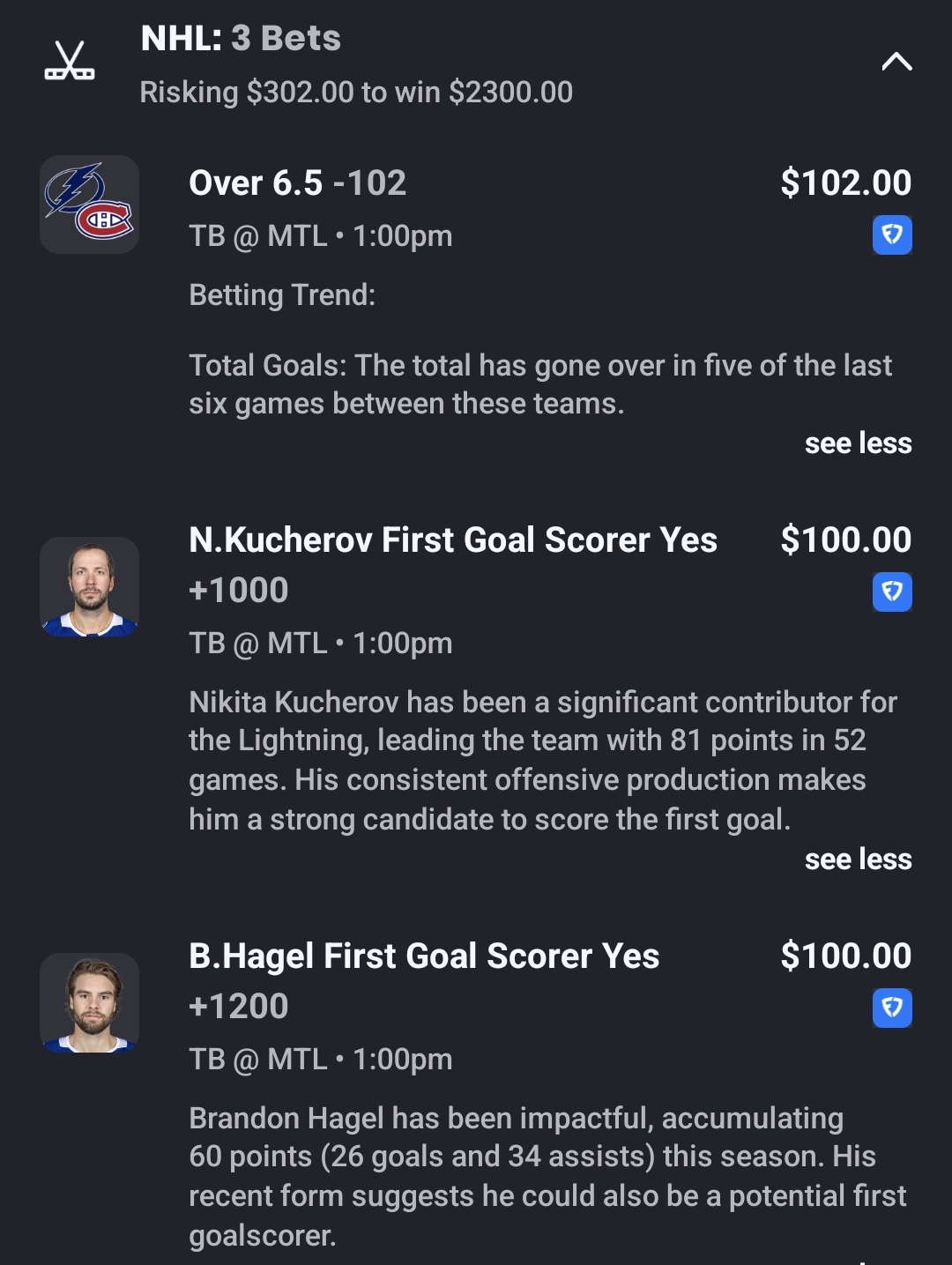Tap the NHL: 3 Bets header
952x1265 pixels.
241,39
